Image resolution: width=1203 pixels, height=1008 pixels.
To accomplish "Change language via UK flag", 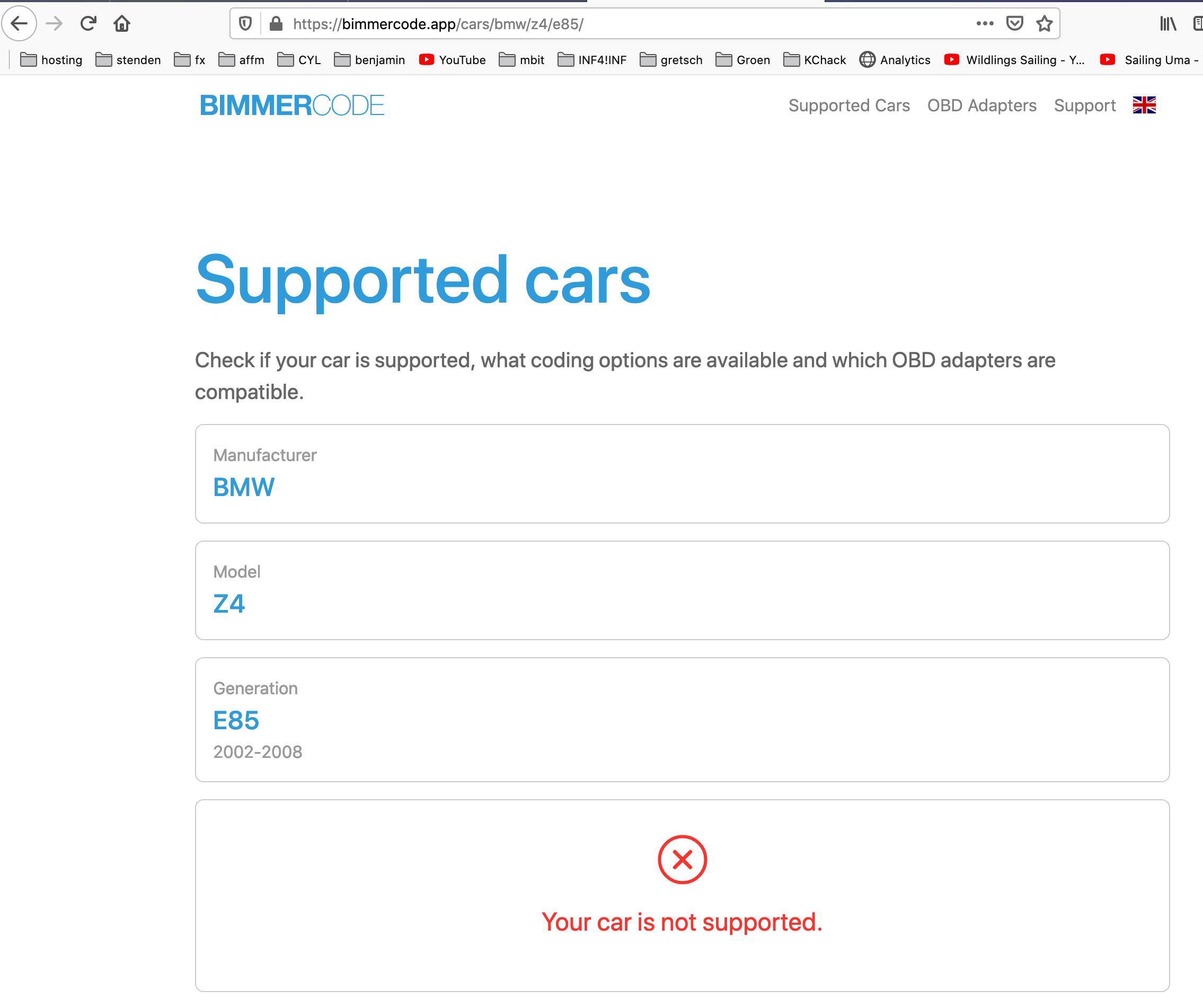I will pos(1144,105).
